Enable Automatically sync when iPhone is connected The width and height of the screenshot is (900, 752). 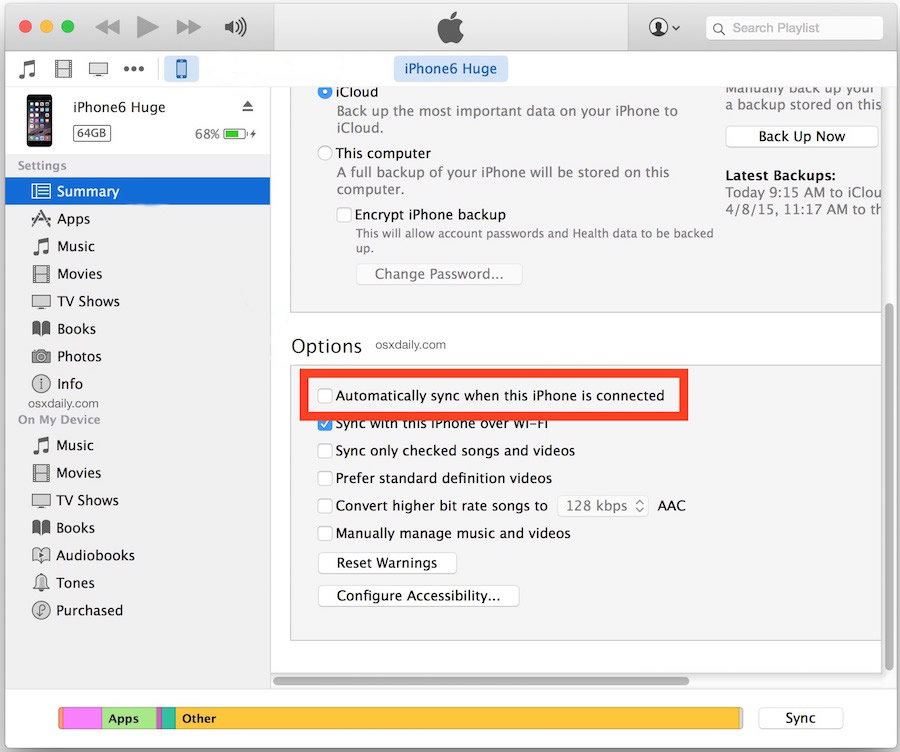point(325,396)
